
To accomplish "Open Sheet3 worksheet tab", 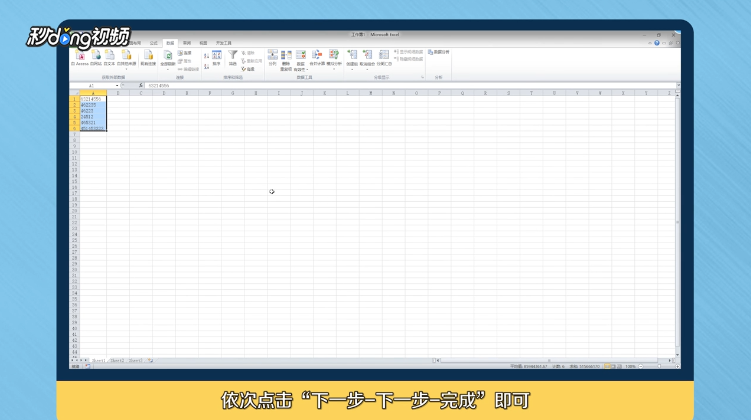I will [136, 361].
